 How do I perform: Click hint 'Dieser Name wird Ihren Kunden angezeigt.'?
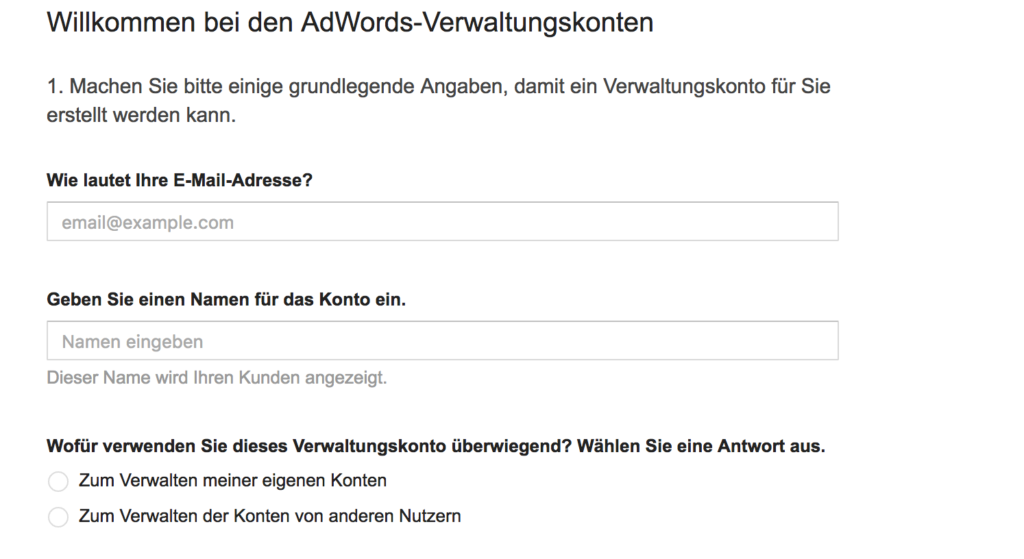(217, 377)
